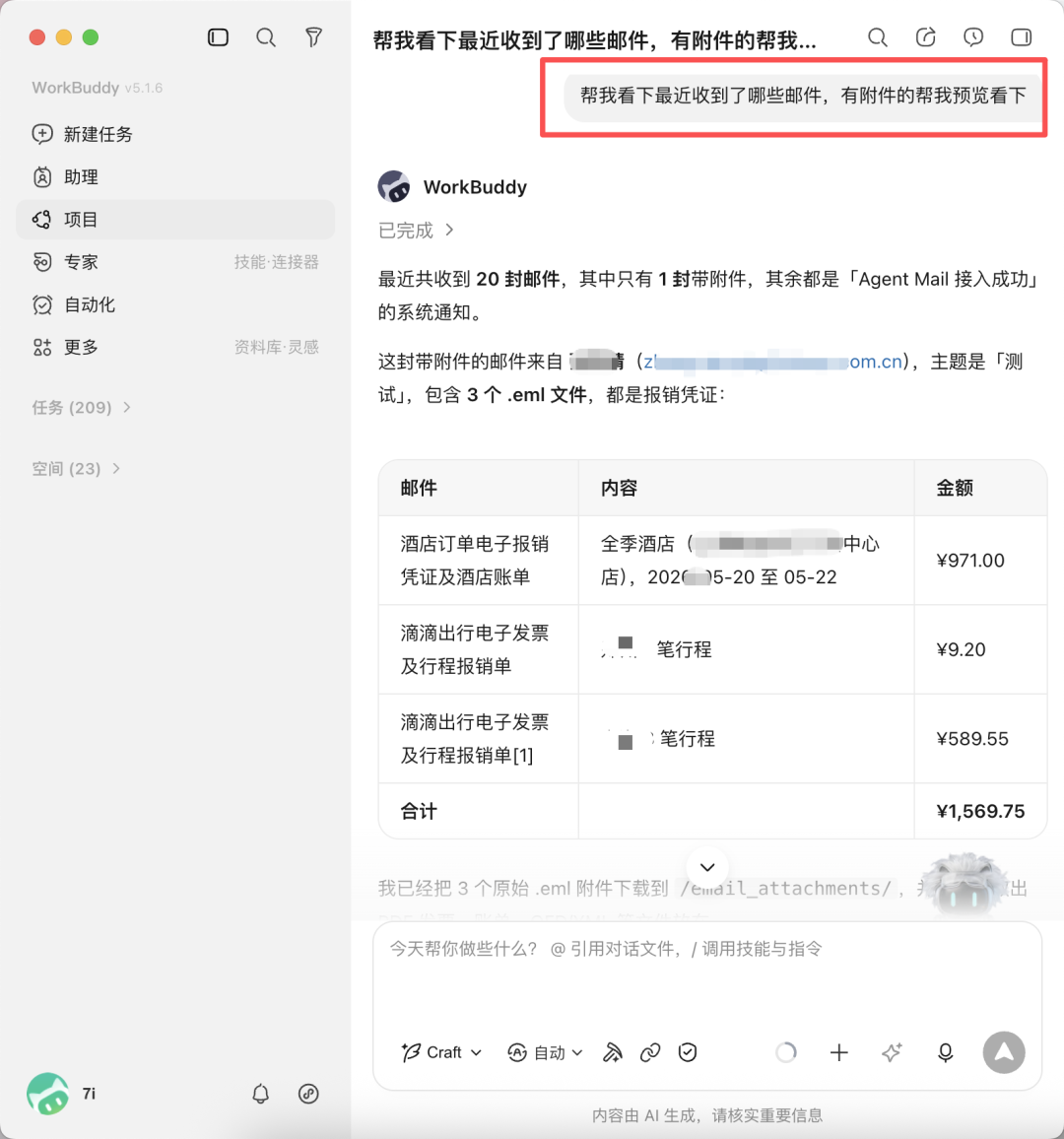Share this conversation via export icon
The height and width of the screenshot is (1139, 1064).
click(925, 37)
